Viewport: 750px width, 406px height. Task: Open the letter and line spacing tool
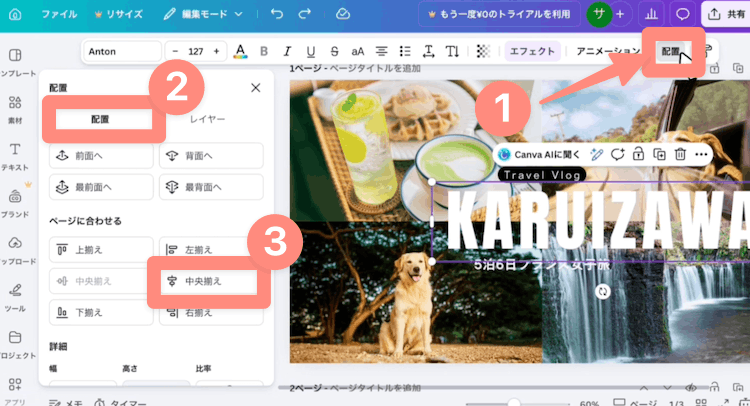click(x=429, y=51)
